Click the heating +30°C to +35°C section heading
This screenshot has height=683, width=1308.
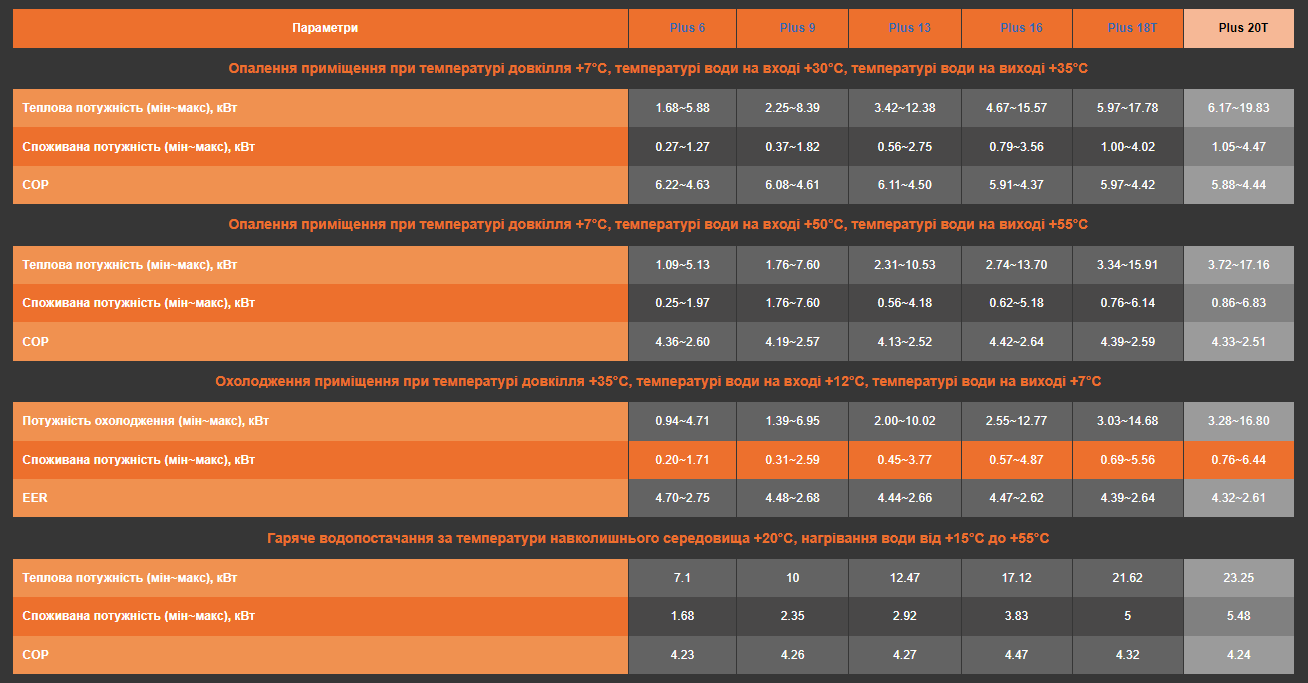pos(657,69)
